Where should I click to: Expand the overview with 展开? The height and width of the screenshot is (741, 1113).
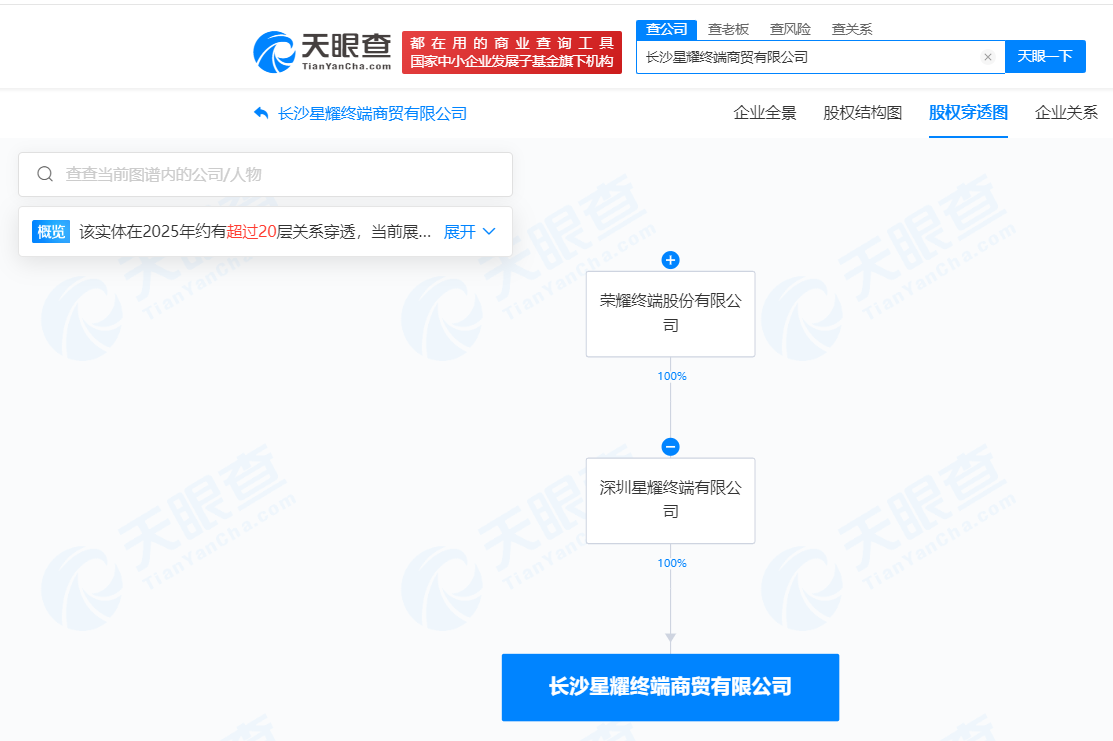[469, 231]
